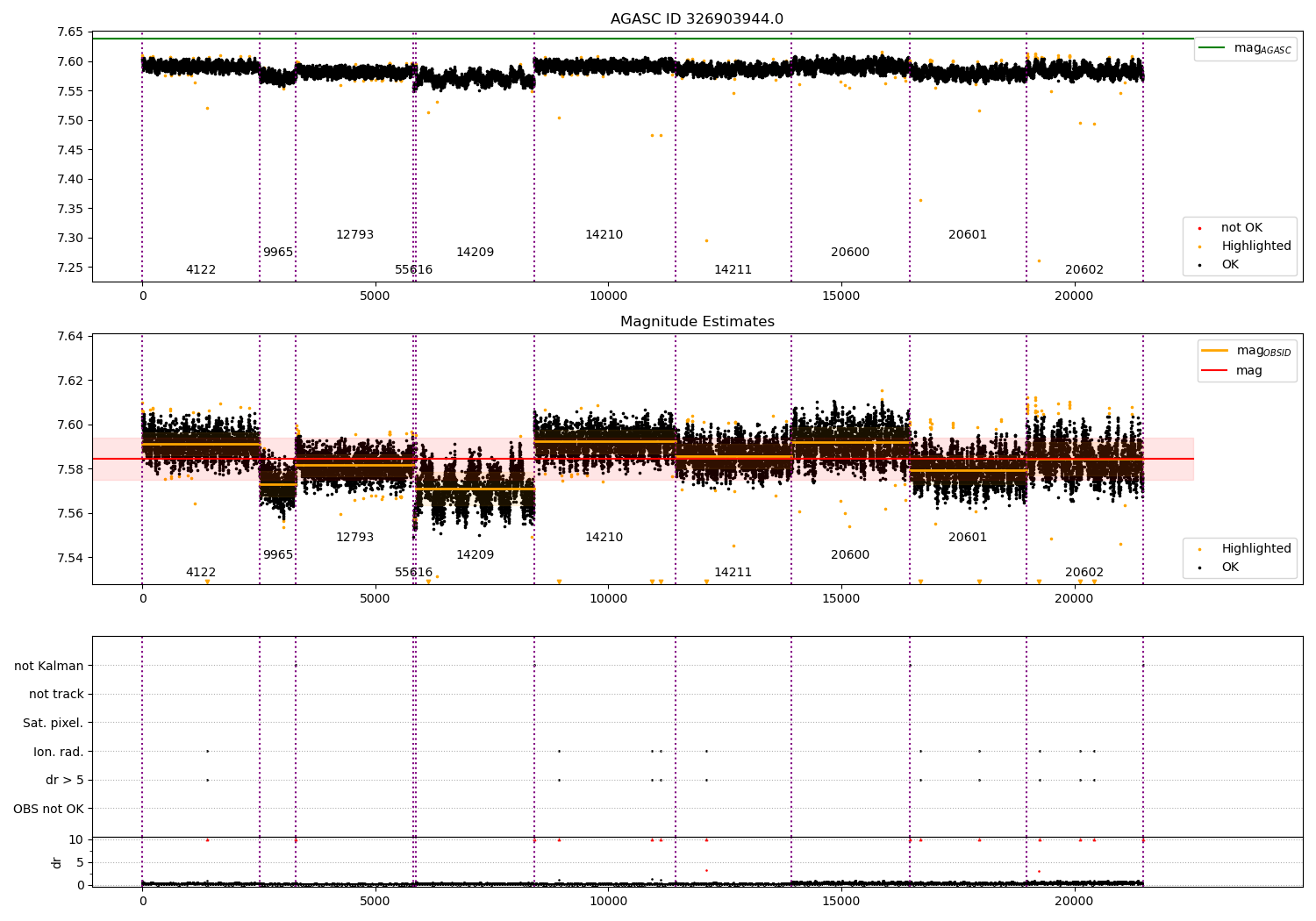This screenshot has width=1316, height=921.
Task: Click the title 'AGASC ID 326903944.0'
Action: [697, 19]
